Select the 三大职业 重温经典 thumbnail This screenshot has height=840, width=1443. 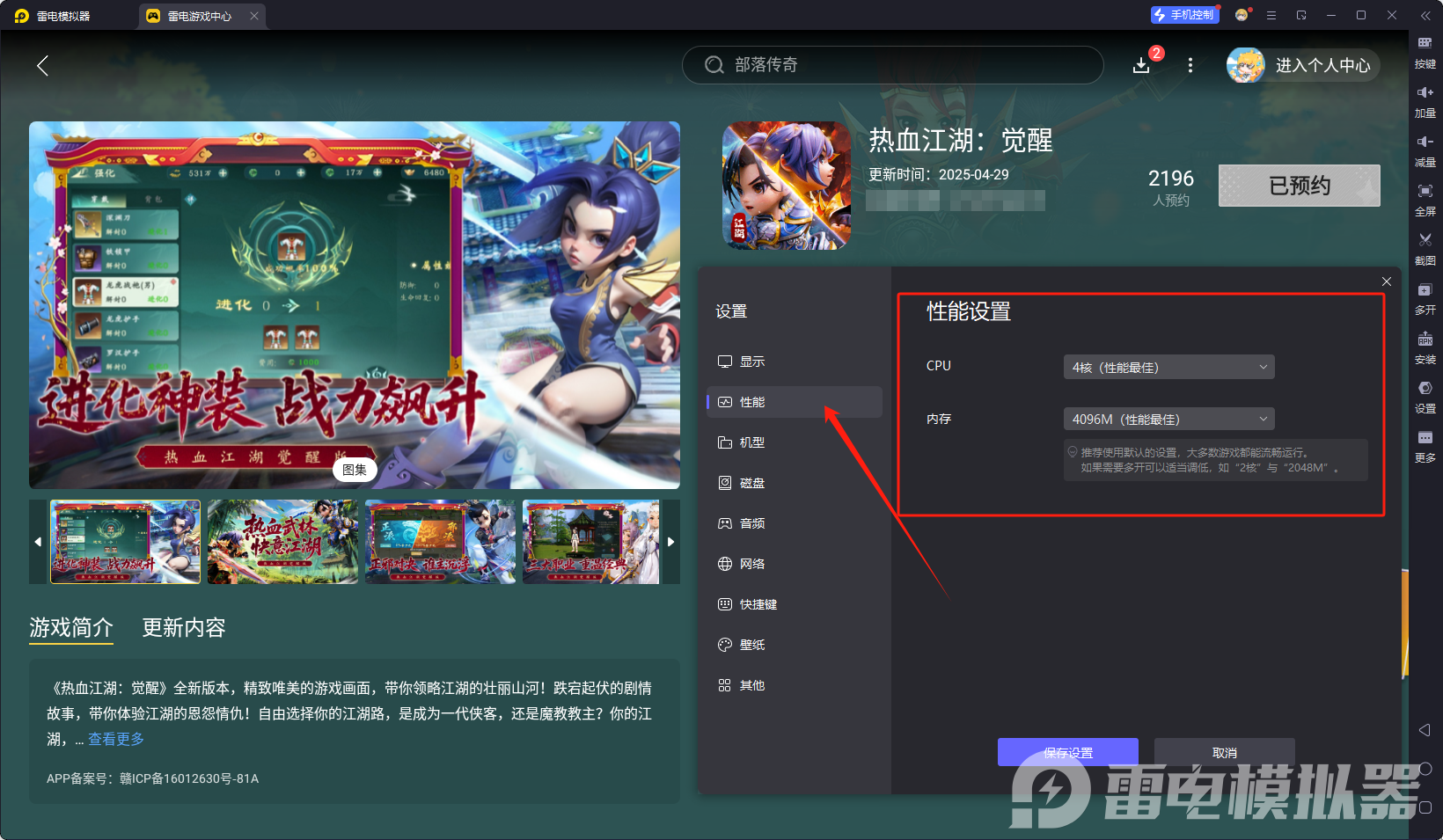point(590,542)
